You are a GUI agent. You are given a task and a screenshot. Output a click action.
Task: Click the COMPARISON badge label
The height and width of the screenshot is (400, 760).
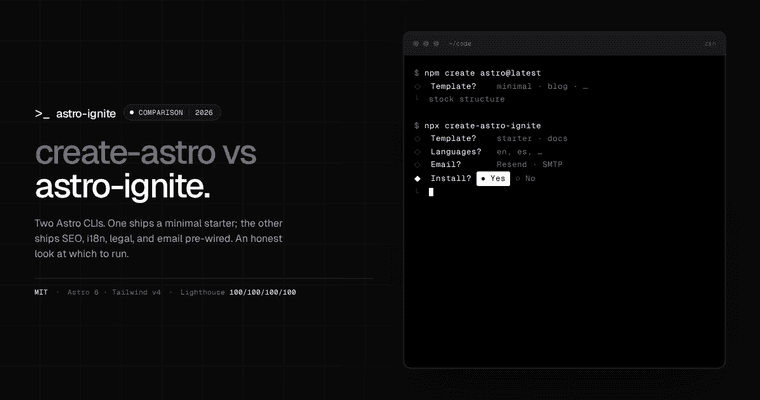pyautogui.click(x=160, y=112)
